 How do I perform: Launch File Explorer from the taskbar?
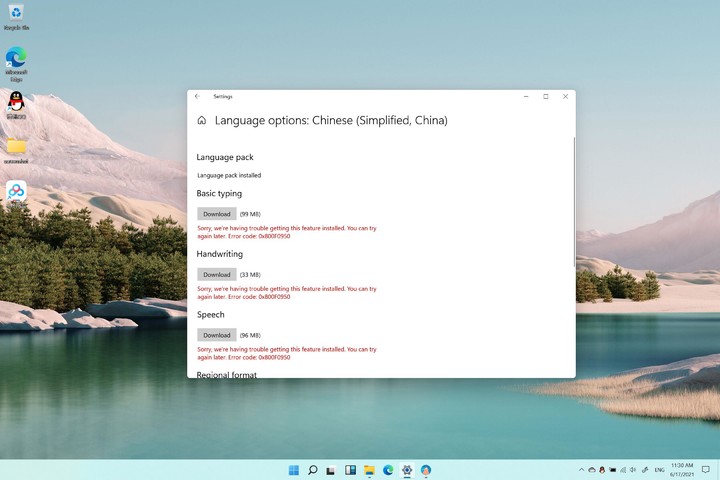point(370,470)
